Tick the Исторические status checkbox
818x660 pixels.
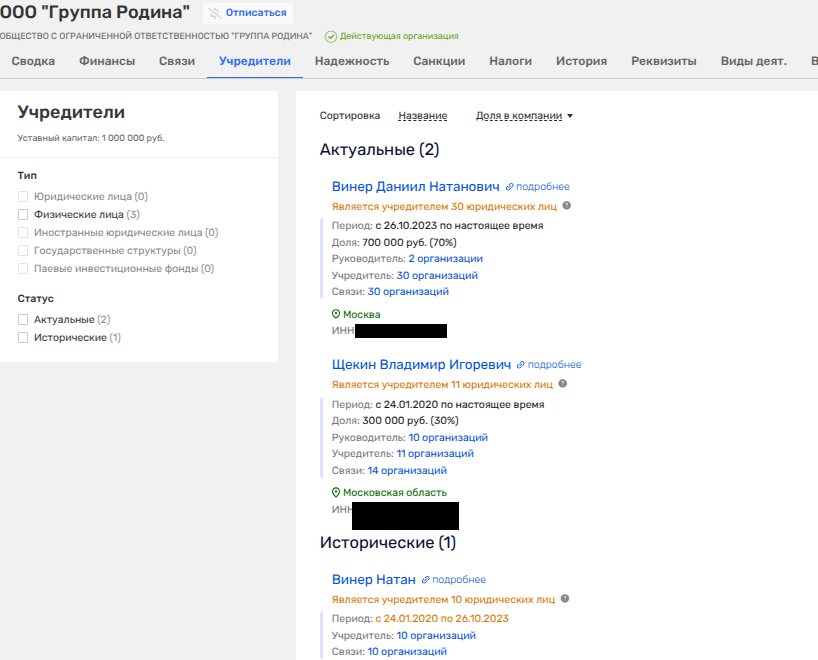coord(23,338)
